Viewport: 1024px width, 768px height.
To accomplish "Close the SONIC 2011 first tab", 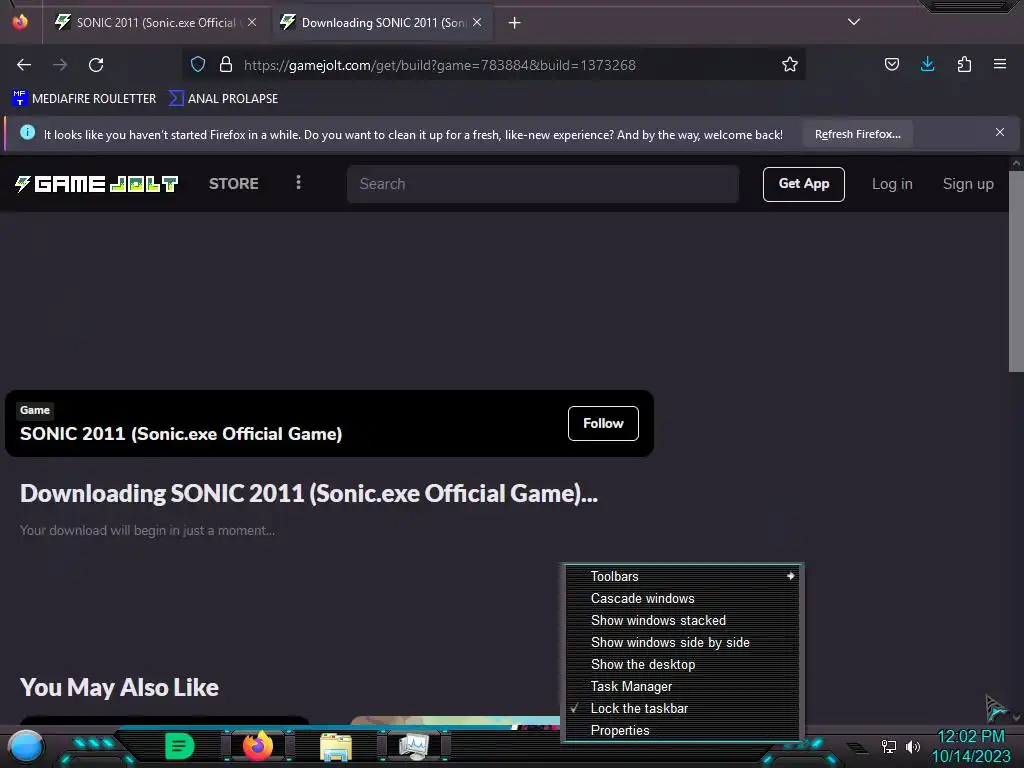I will click(x=252, y=22).
